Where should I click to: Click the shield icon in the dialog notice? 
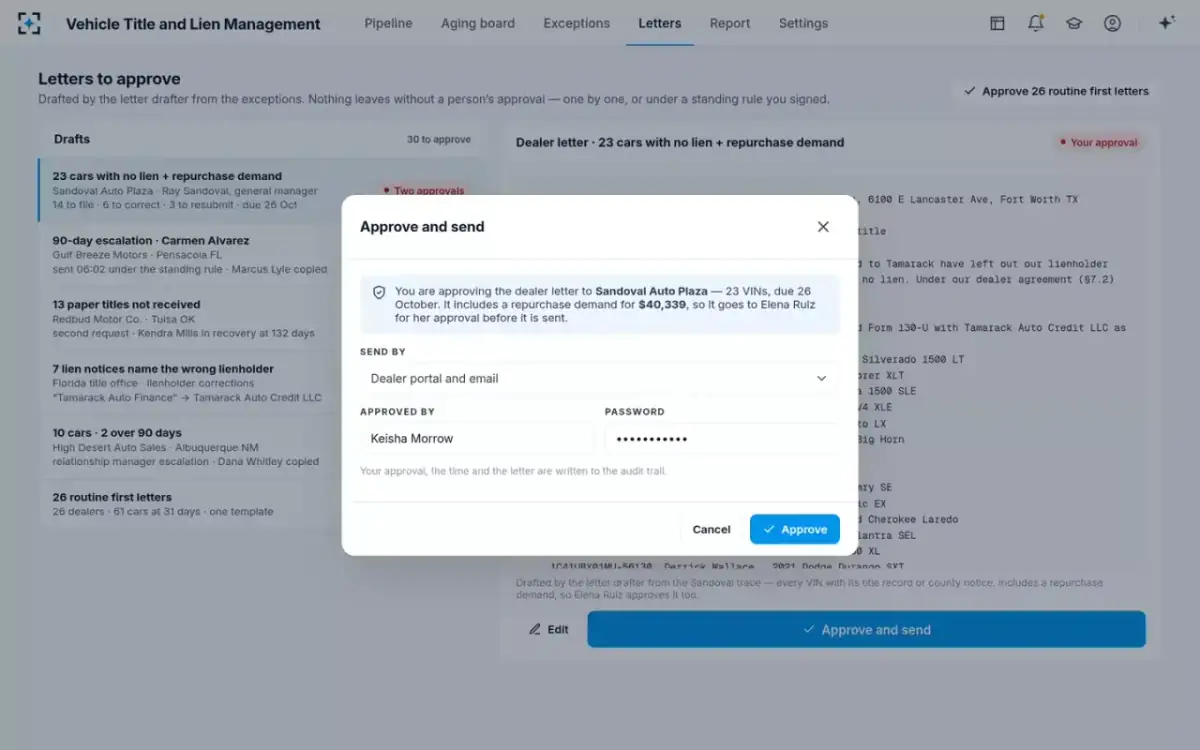[x=379, y=293]
